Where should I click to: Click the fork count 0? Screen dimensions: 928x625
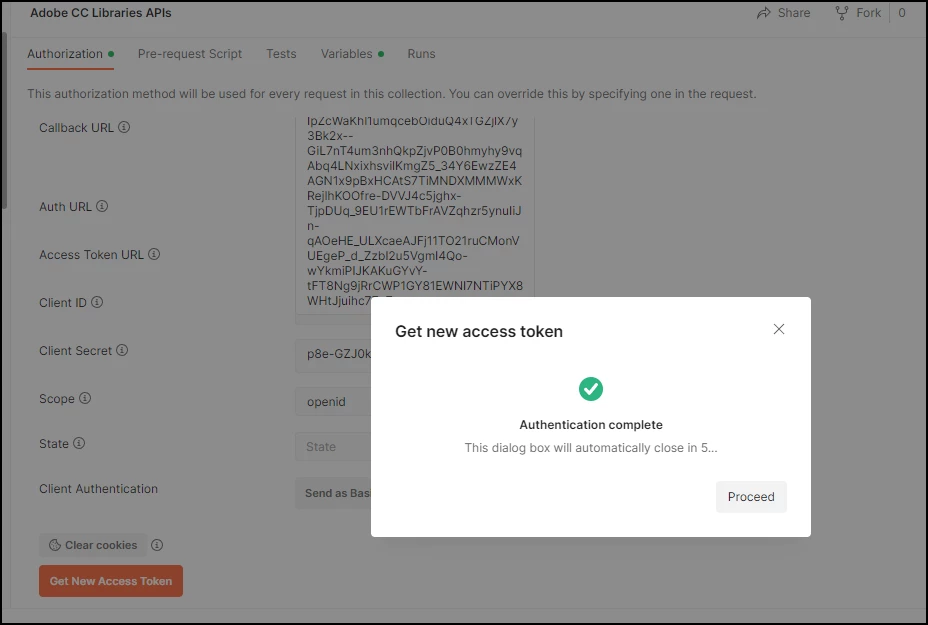(x=902, y=13)
